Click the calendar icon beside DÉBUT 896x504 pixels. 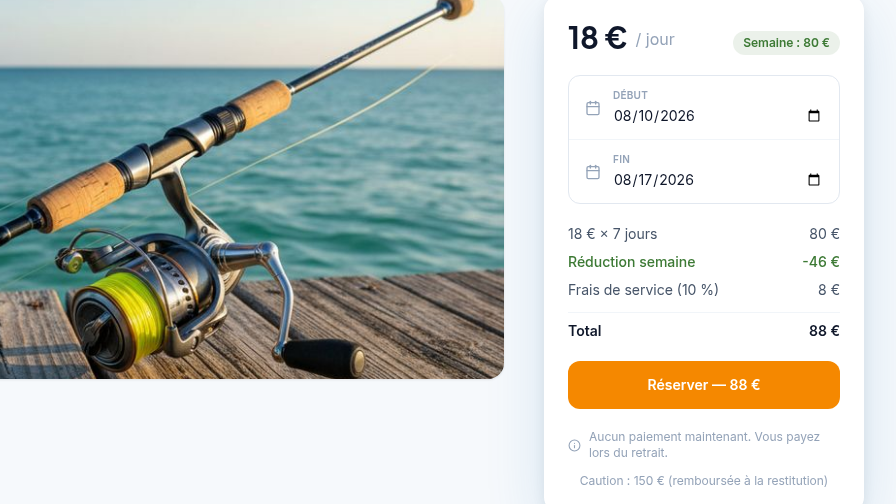[x=593, y=108]
